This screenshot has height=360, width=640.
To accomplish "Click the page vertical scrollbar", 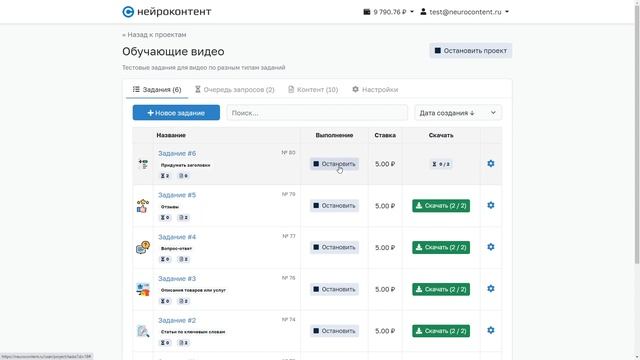I will point(637,135).
